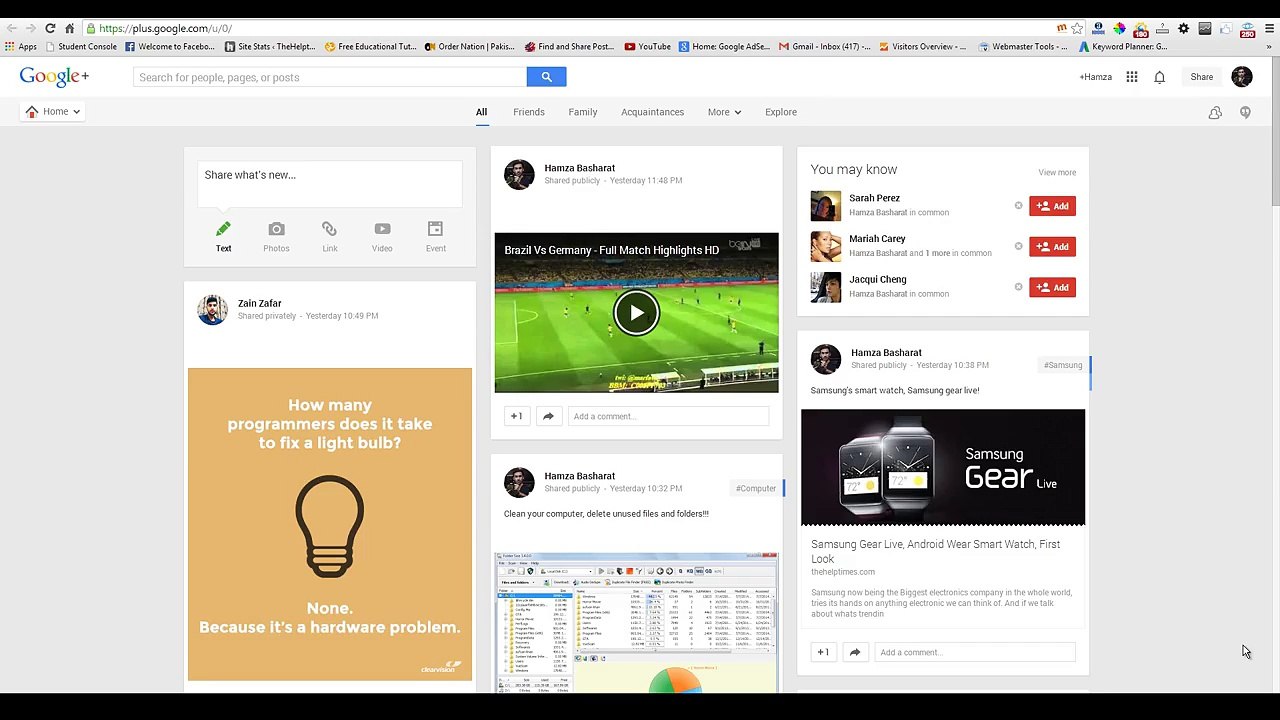Open the Explore tab
The width and height of the screenshot is (1280, 720).
(x=781, y=112)
